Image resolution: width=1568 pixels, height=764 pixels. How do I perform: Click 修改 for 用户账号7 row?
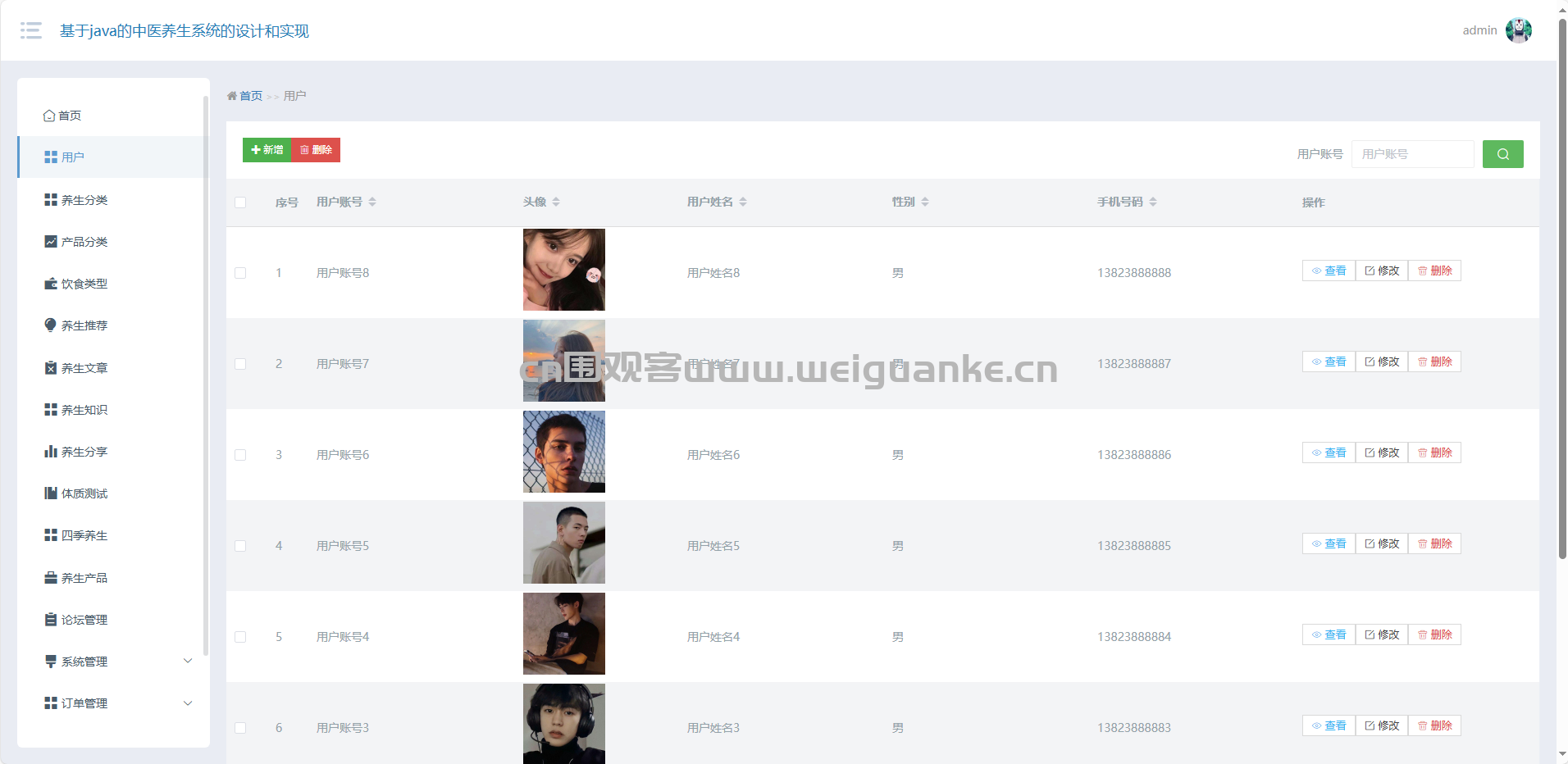tap(1382, 362)
